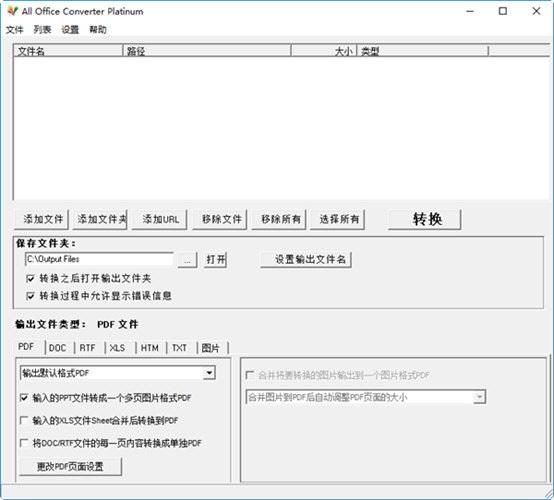554x500 pixels.
Task: Open the 设置 menu
Action: point(70,30)
